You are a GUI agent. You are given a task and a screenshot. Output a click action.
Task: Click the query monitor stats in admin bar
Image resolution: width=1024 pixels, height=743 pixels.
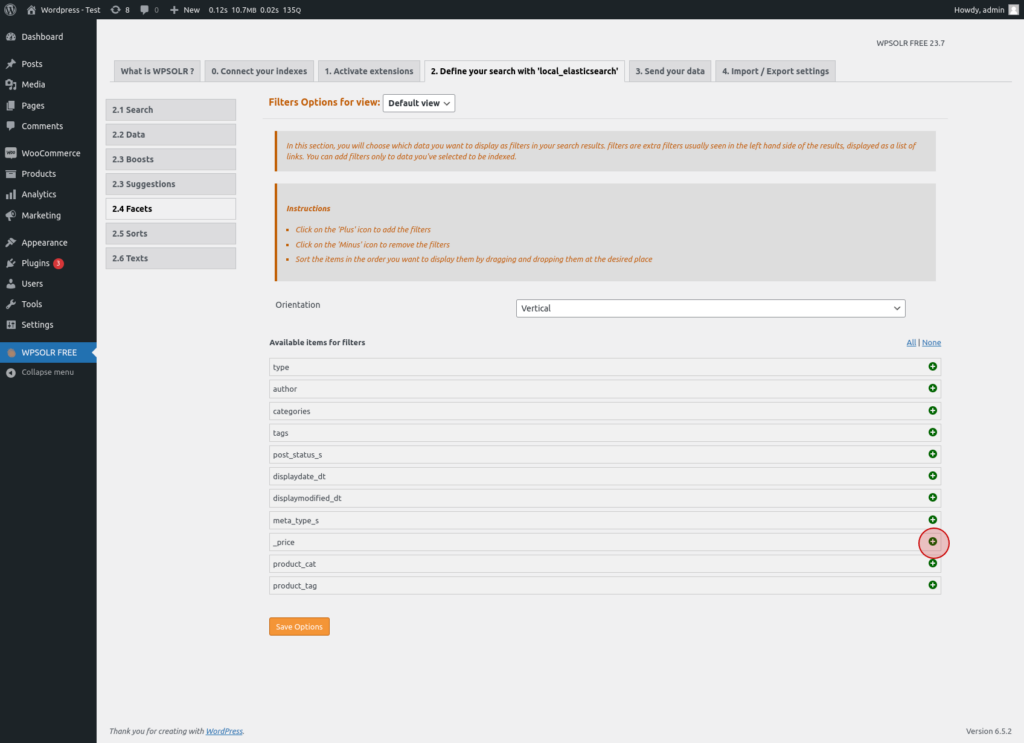pos(255,10)
